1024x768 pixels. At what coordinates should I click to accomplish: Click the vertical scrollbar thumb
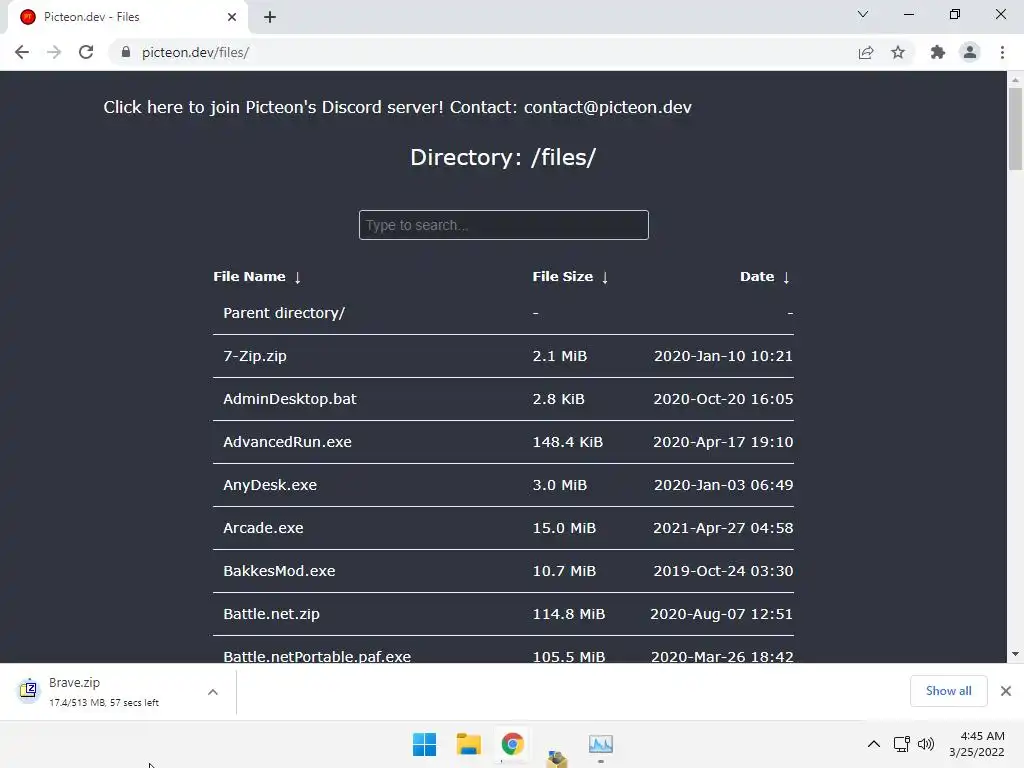pyautogui.click(x=1015, y=129)
